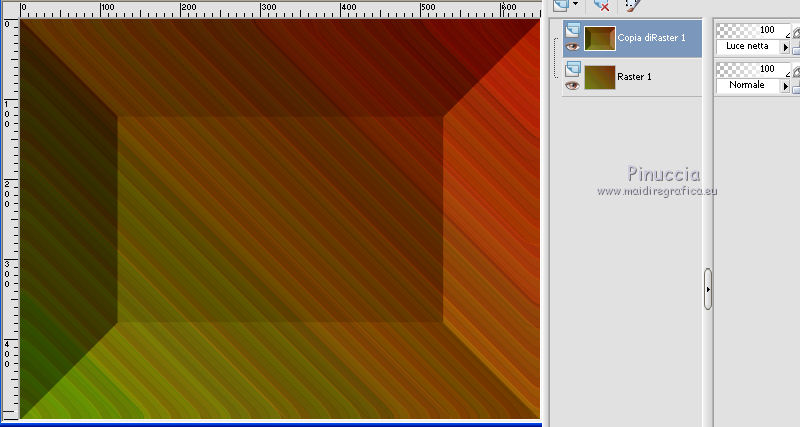Image resolution: width=800 pixels, height=427 pixels.
Task: Select the Raster 1 layer thumbnail
Action: click(599, 77)
